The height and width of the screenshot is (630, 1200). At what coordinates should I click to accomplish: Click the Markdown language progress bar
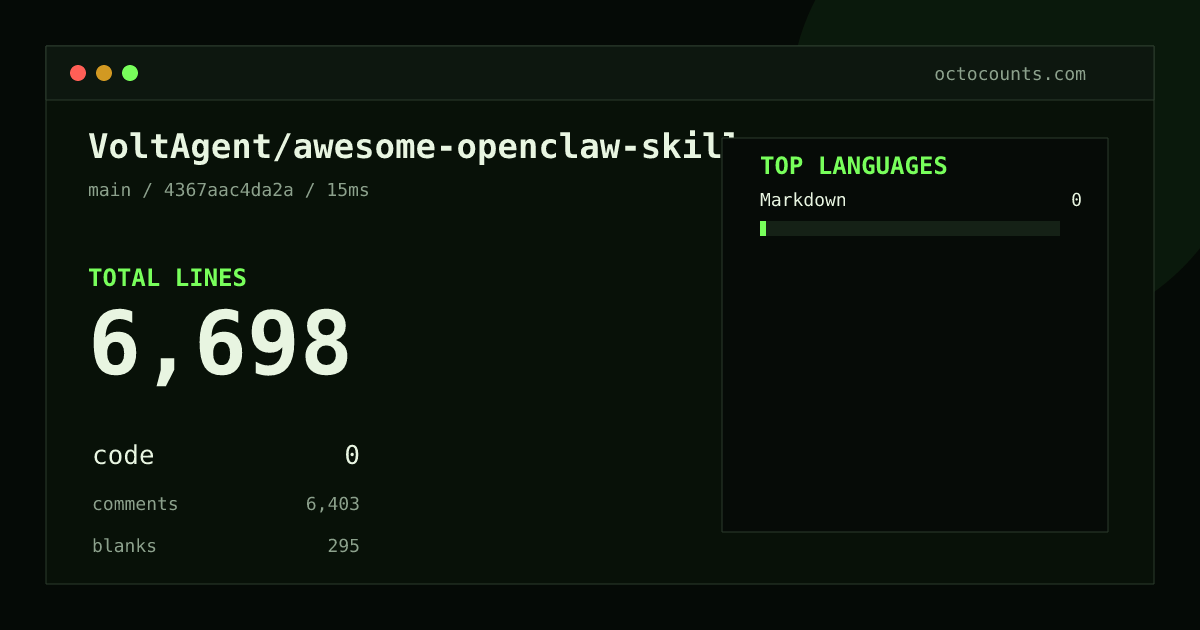(910, 228)
